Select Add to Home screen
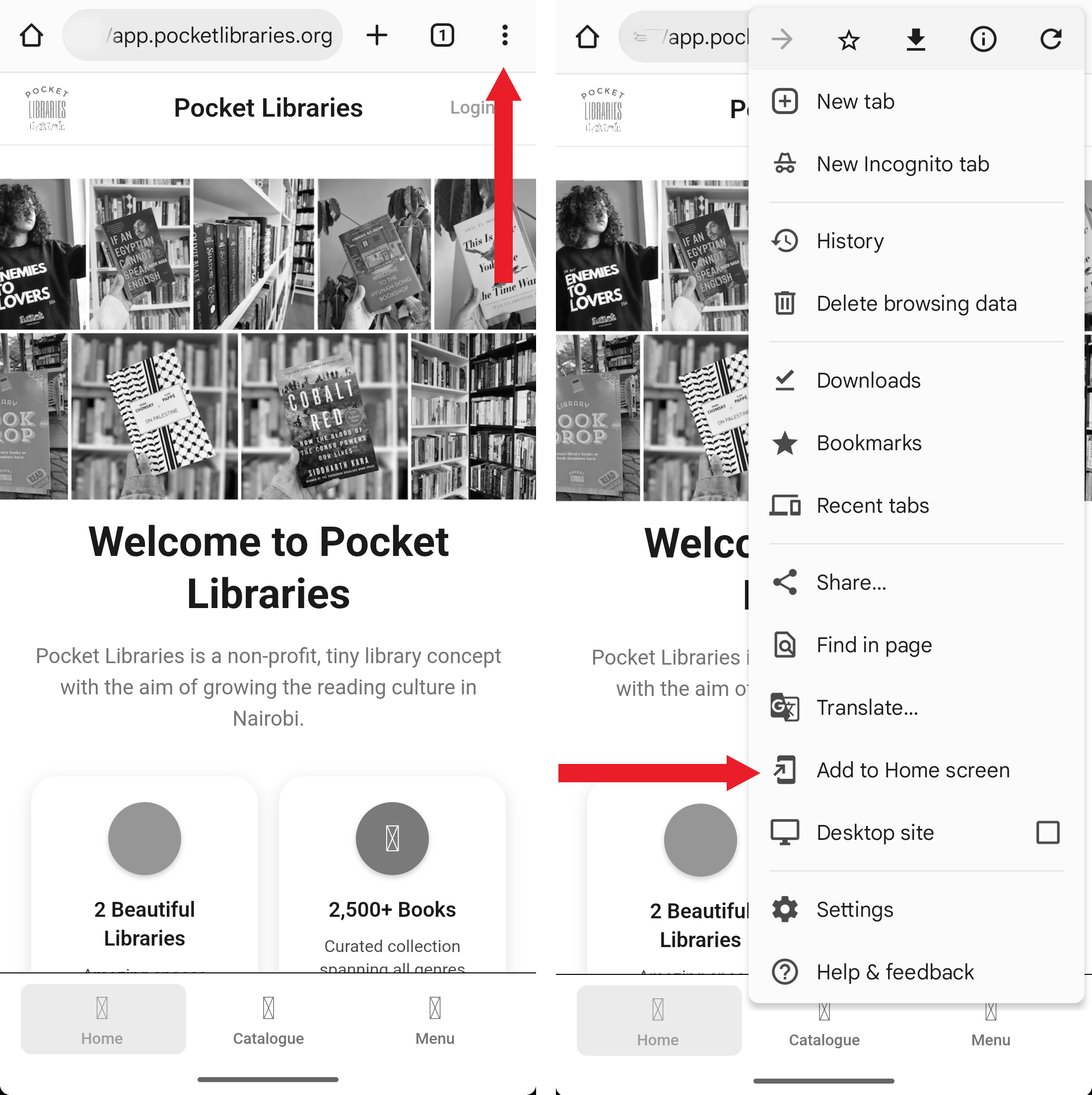The image size is (1092, 1095). [912, 770]
